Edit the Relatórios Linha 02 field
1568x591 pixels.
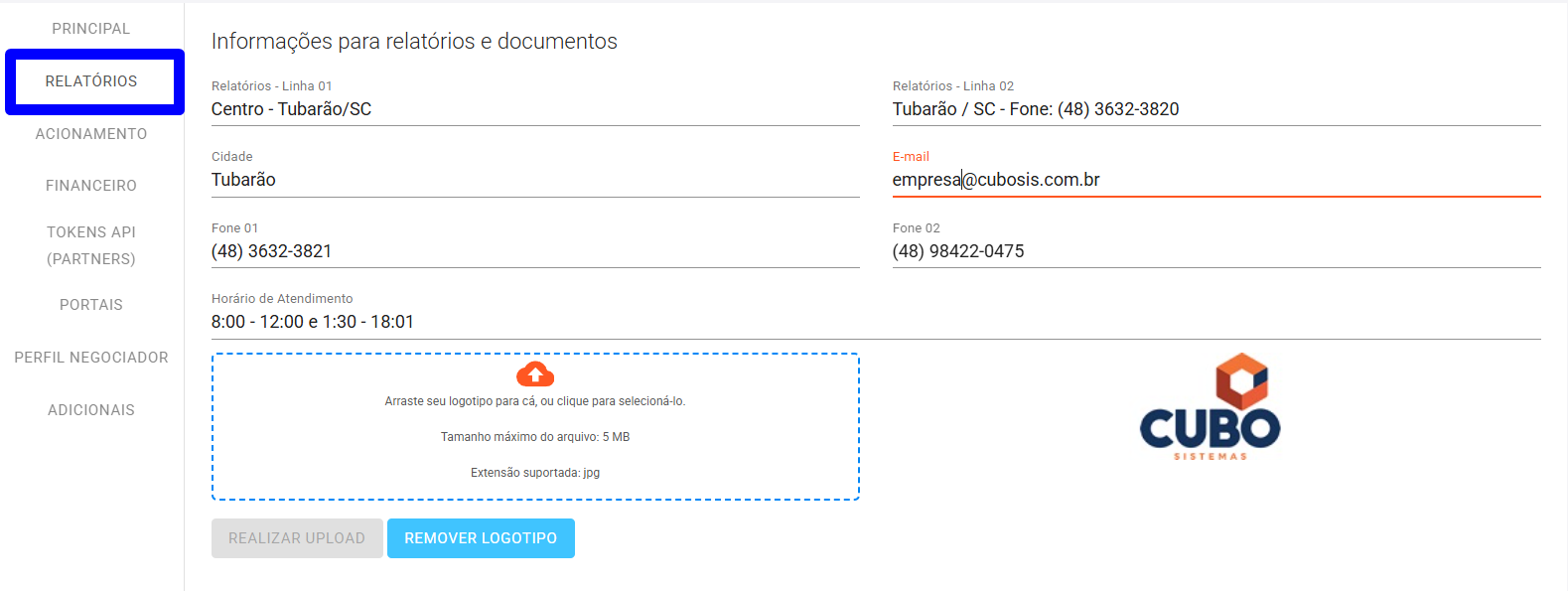[x=1215, y=109]
